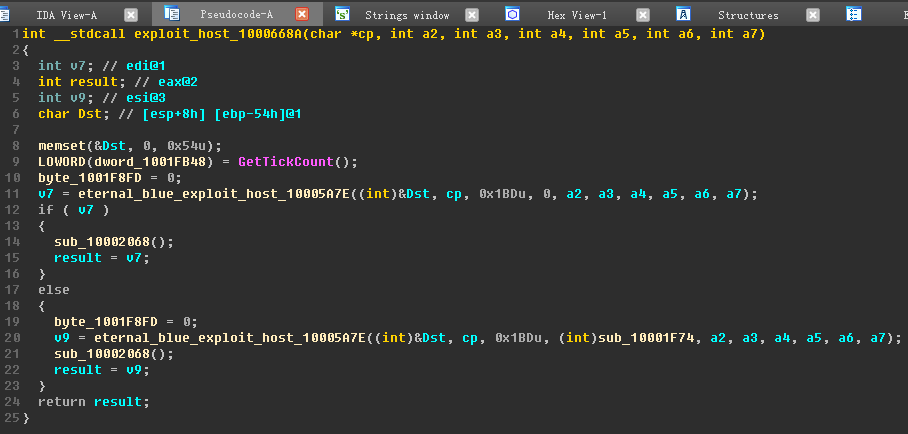Click 'char Dst' declaration on line 6
The image size is (908, 434).
(74, 114)
